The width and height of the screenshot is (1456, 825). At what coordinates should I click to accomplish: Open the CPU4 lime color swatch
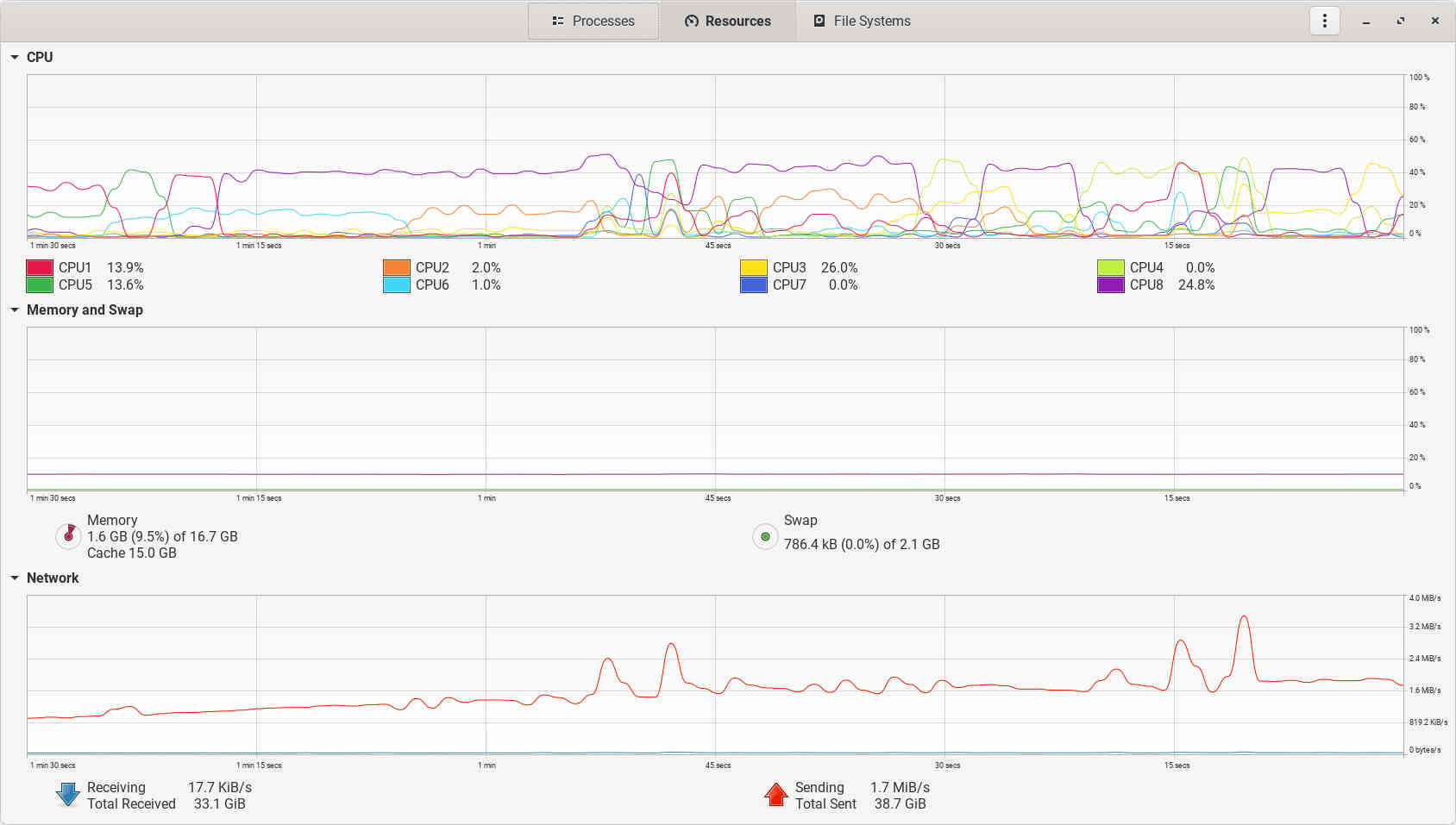[1111, 267]
